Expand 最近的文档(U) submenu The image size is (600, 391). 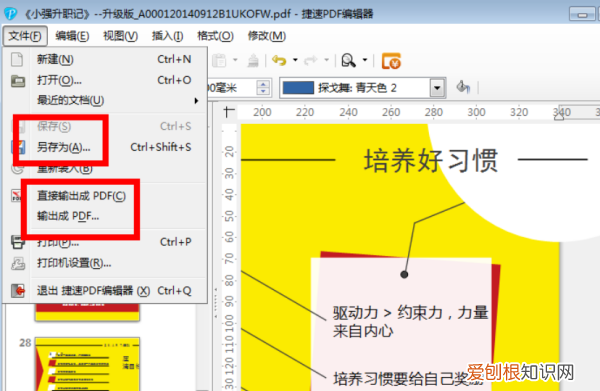(x=105, y=100)
